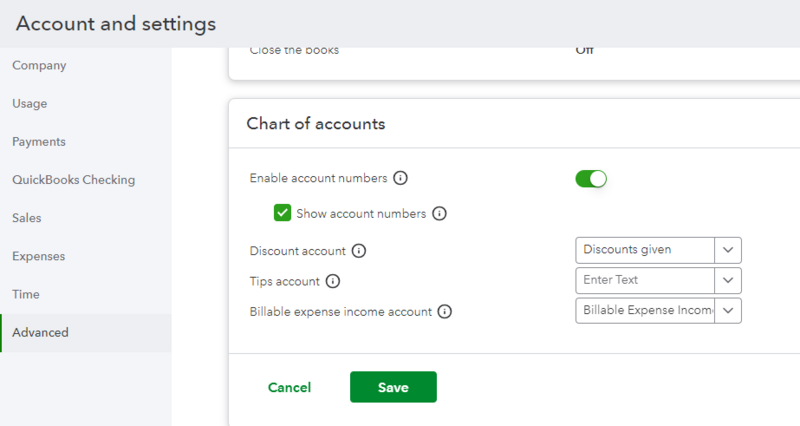Click info icon for Billable expense income account

click(x=445, y=311)
